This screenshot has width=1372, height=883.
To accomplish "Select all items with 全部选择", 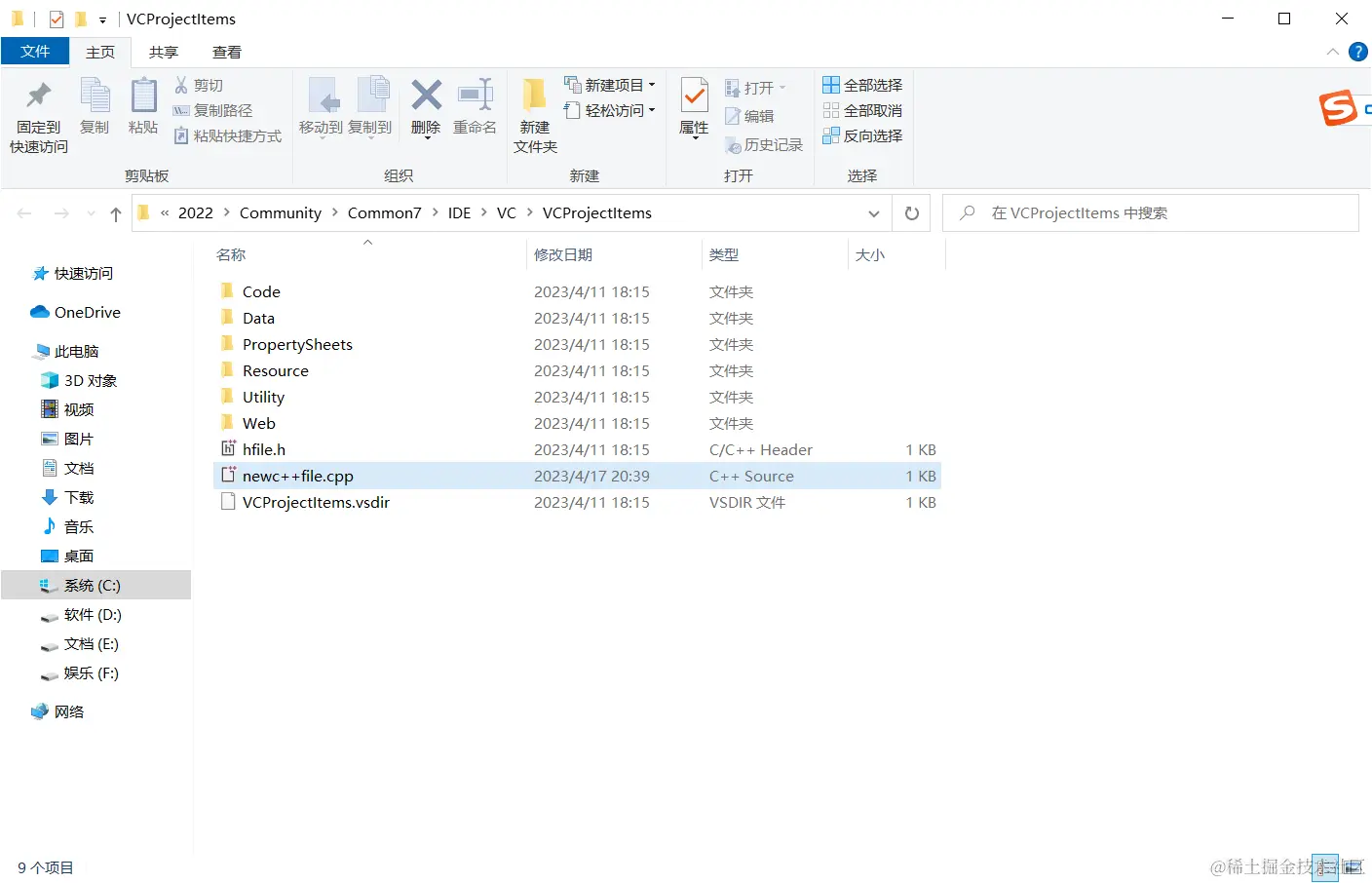I will pos(862,86).
